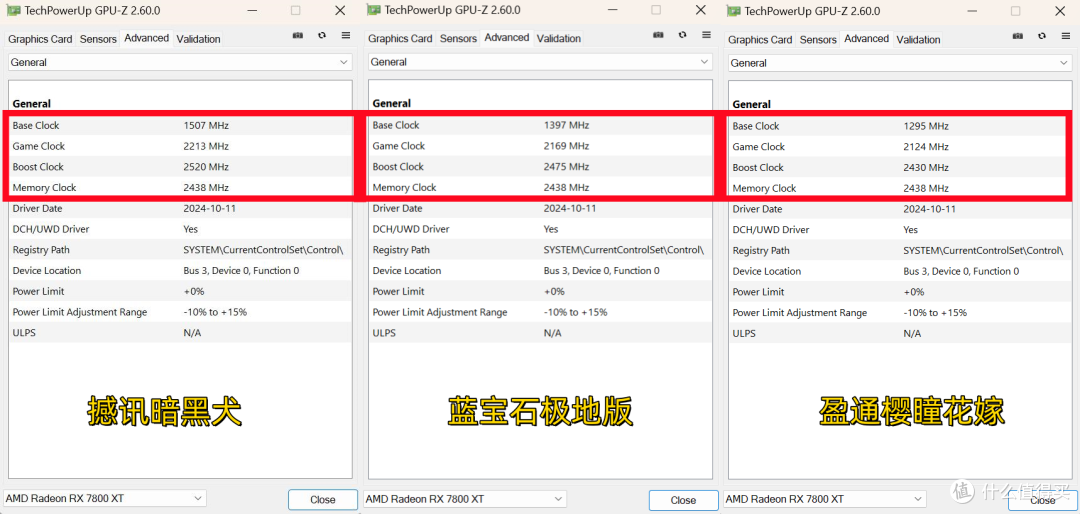Camera screenshot icon in middle GPU-Z window
The image size is (1080, 514).
point(658,35)
